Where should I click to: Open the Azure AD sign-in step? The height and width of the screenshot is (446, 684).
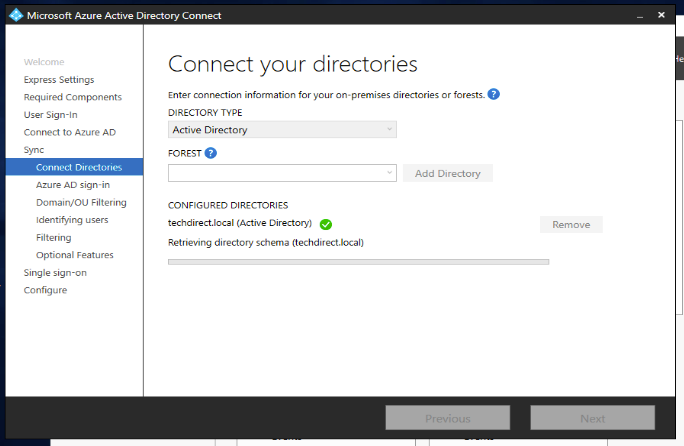73,185
